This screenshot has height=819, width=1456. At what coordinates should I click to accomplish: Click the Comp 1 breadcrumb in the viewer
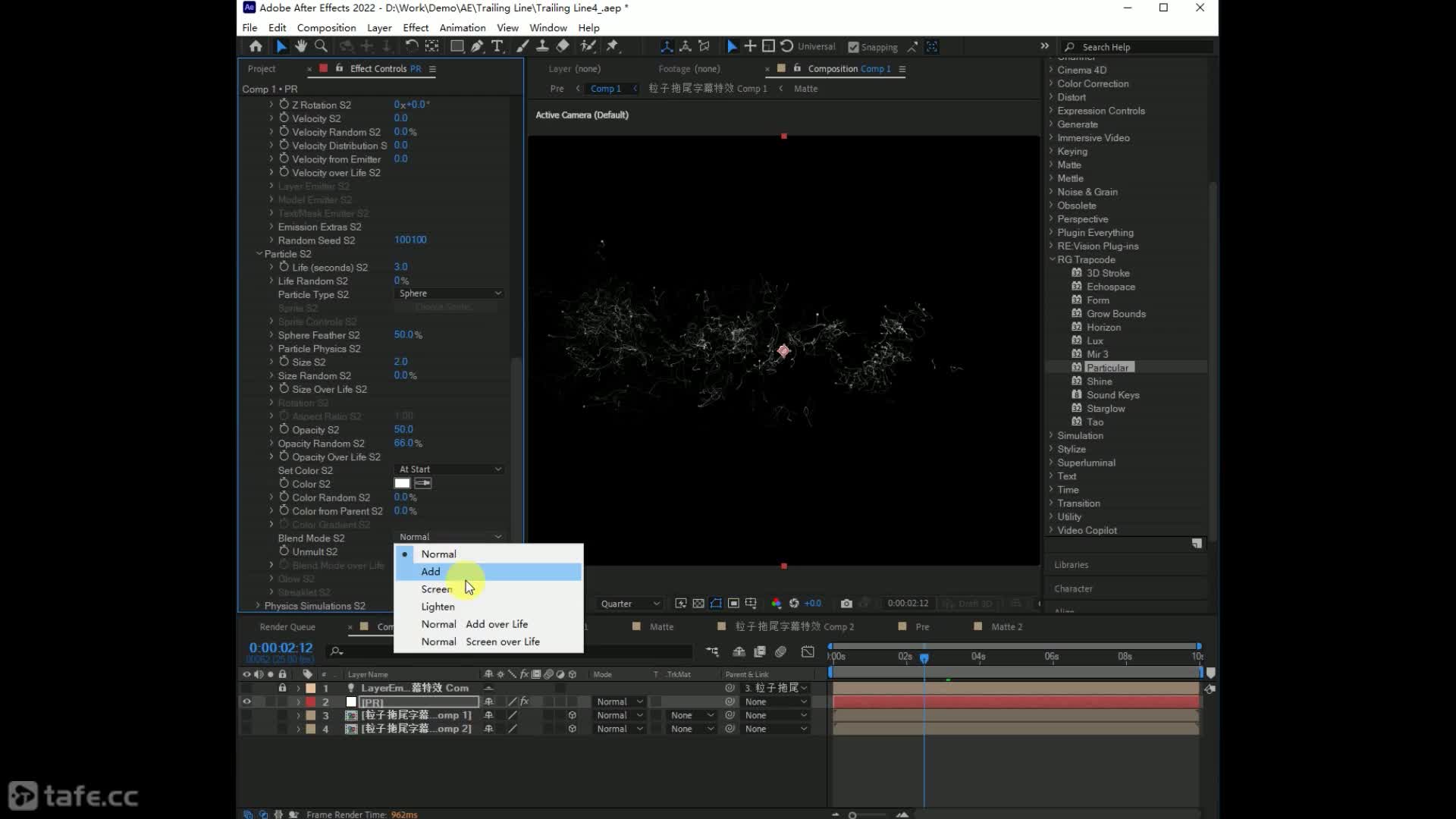[605, 89]
